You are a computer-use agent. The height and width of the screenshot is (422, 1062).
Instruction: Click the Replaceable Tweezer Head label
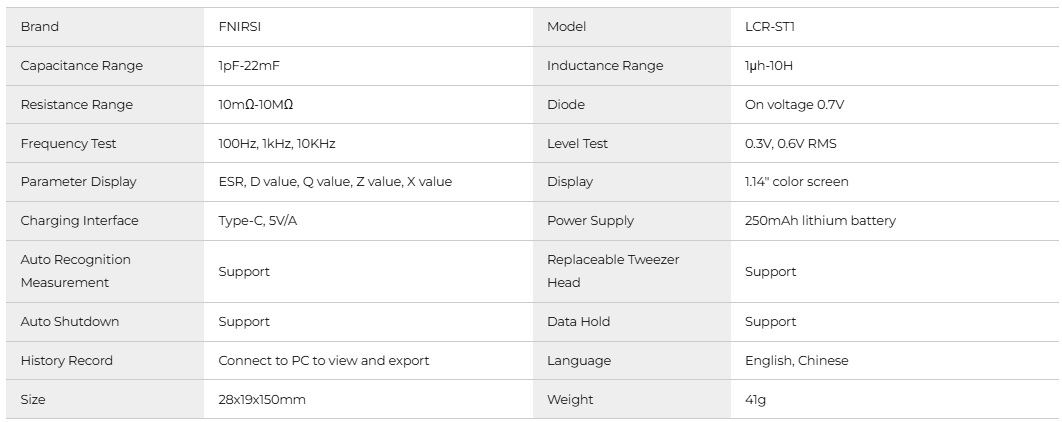[613, 271]
